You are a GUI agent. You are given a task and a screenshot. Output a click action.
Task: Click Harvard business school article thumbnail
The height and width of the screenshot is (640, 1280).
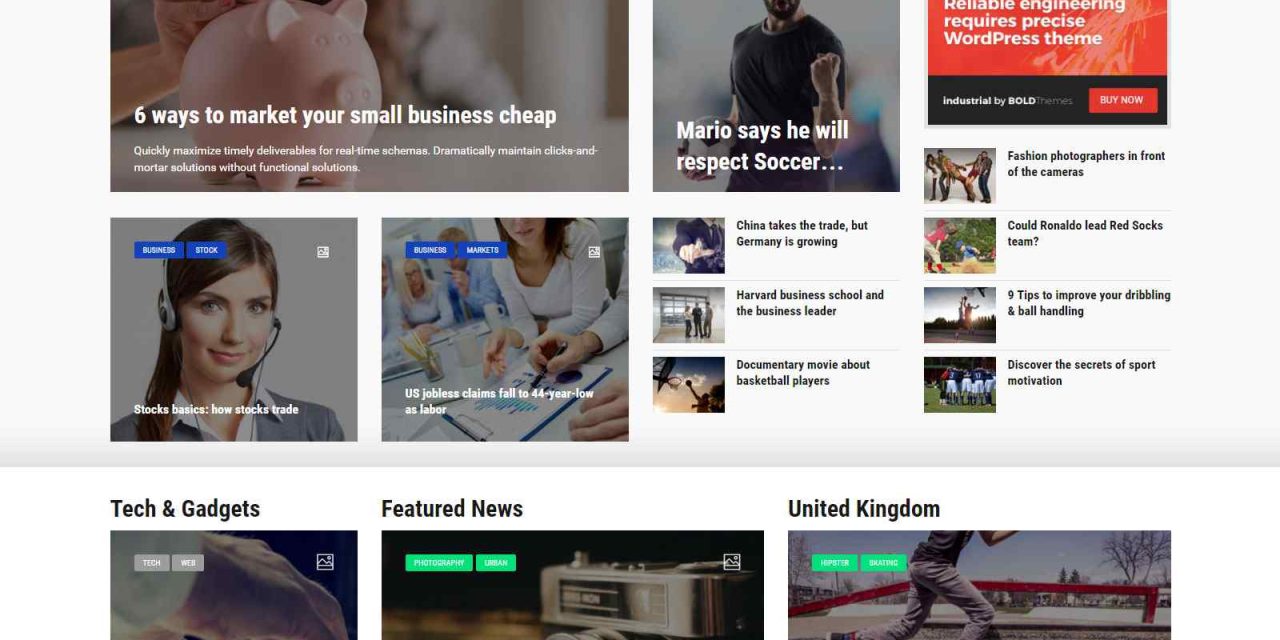tap(689, 315)
